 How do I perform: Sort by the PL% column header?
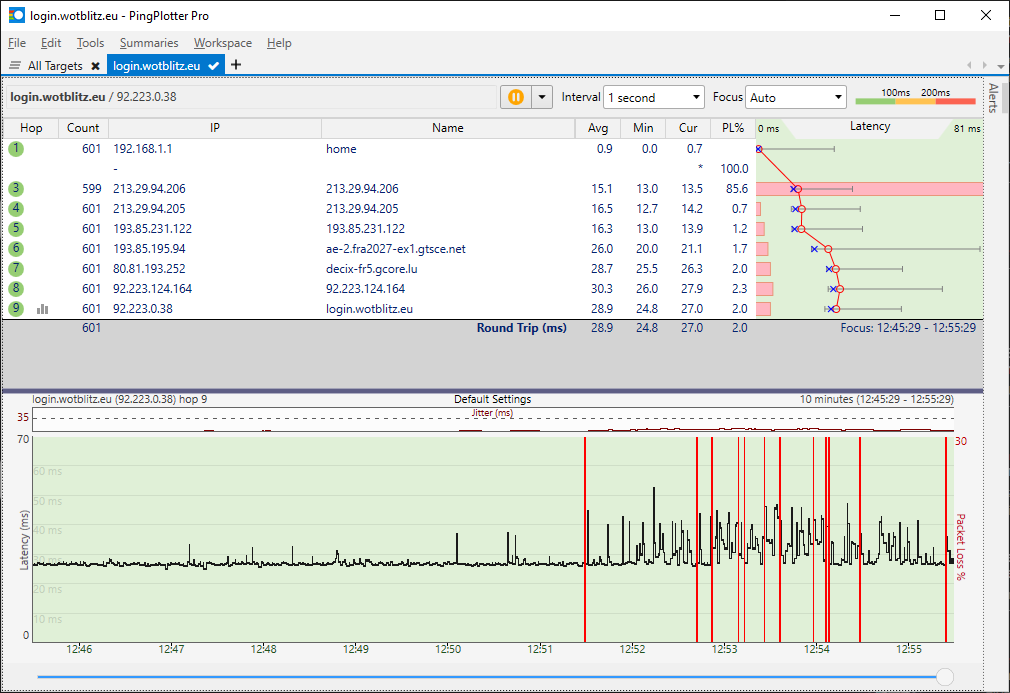pos(732,128)
